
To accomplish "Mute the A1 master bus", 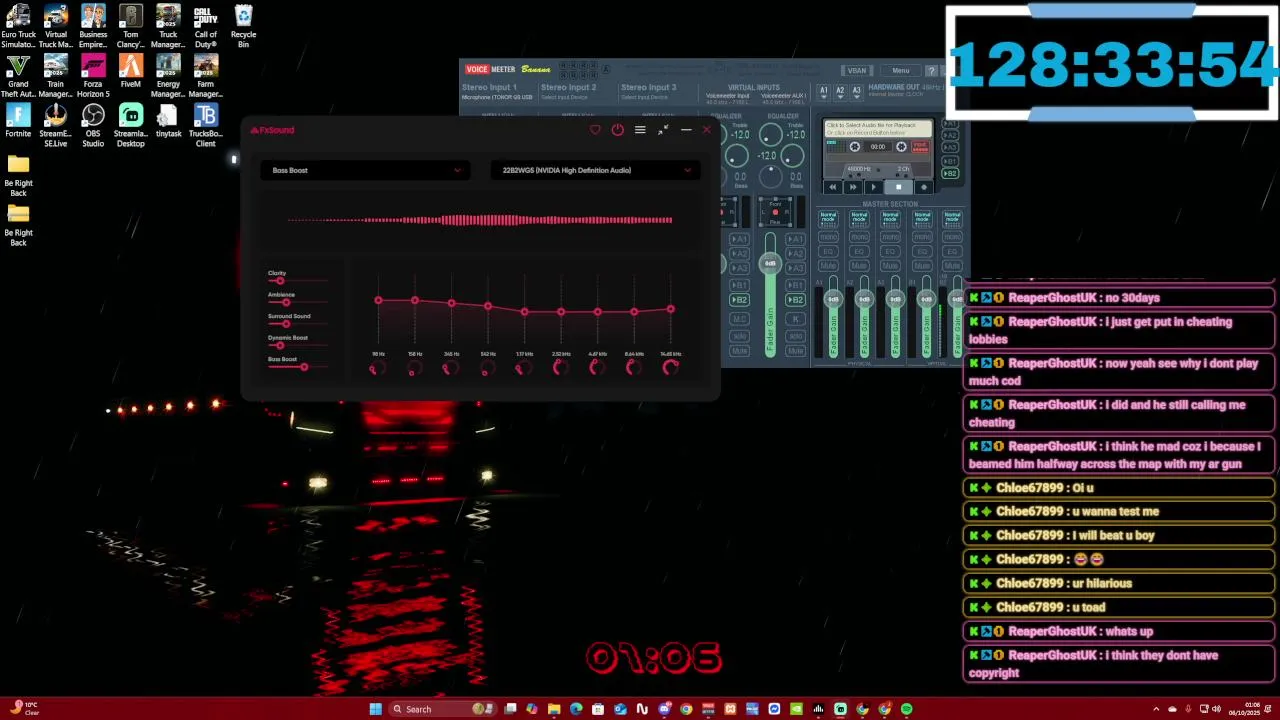I will click(828, 266).
